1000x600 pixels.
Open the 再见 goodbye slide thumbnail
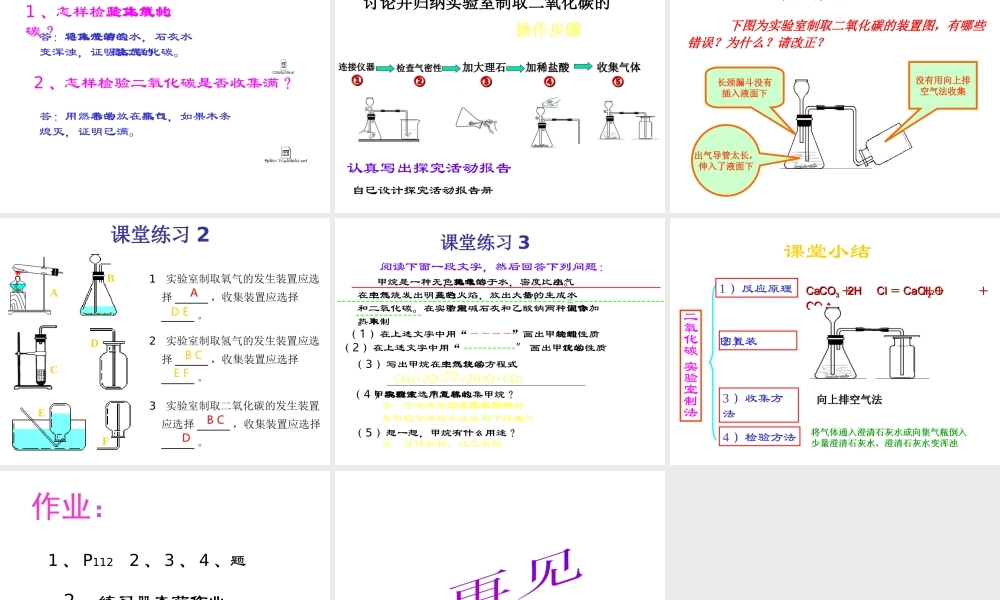click(x=500, y=536)
